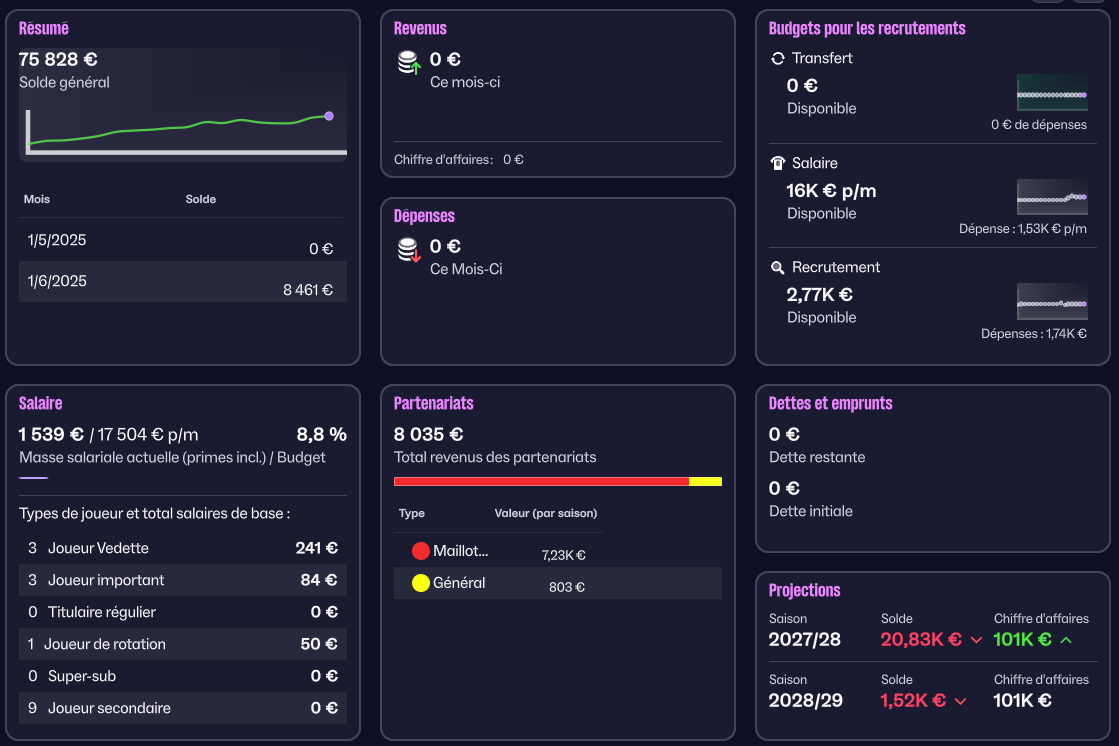The height and width of the screenshot is (746, 1119).
Task: Click the Dépenses coins icon with red arrow
Action: 409,250
